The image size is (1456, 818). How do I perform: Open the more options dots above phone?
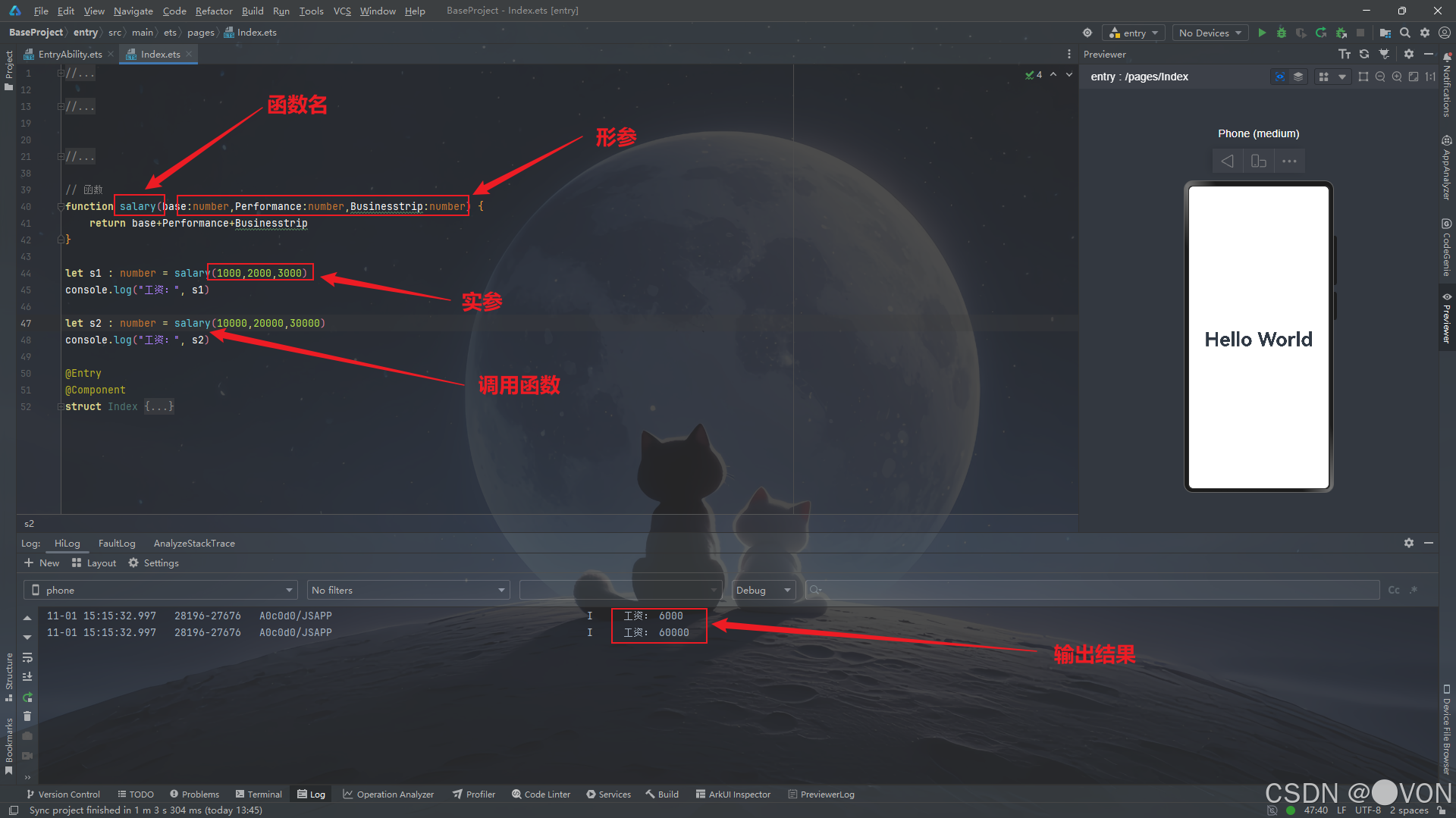pyautogui.click(x=1289, y=161)
